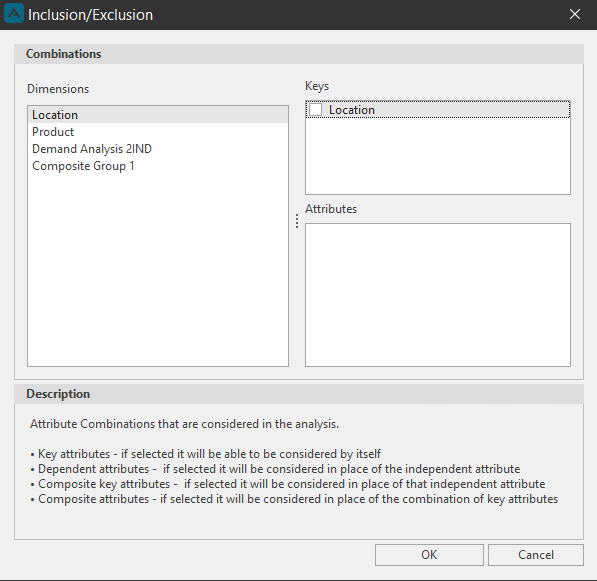Image resolution: width=597 pixels, height=581 pixels.
Task: Confirm with the OK button
Action: [429, 555]
